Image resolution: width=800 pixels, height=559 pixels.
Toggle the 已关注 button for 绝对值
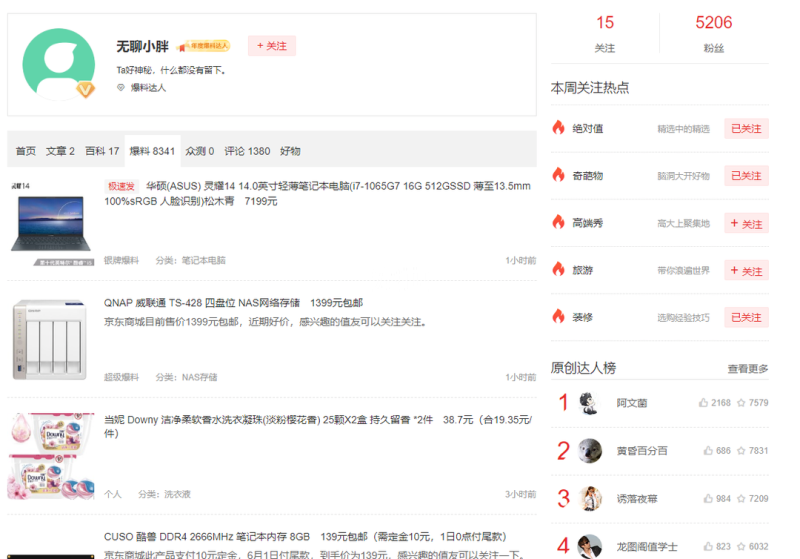tap(746, 129)
